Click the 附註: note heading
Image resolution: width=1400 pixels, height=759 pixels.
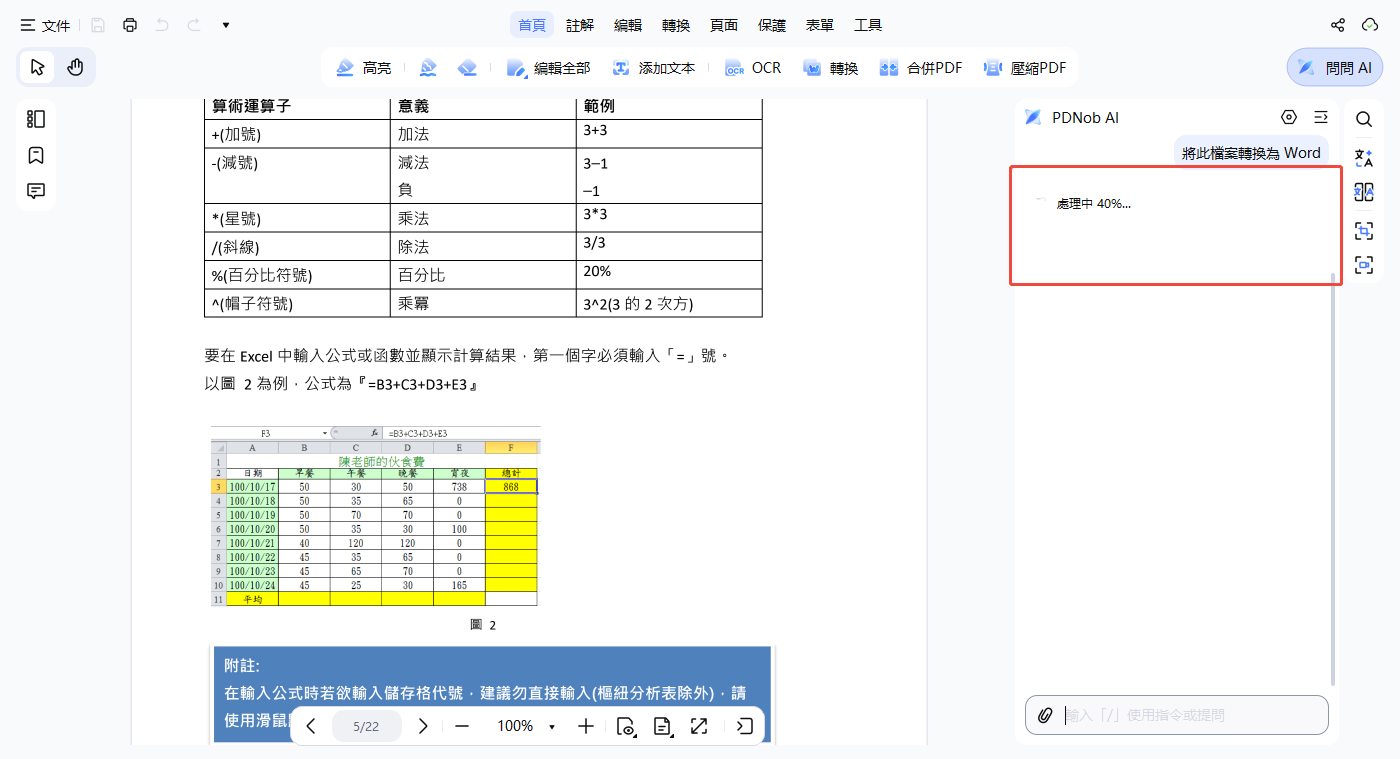pyautogui.click(x=242, y=666)
